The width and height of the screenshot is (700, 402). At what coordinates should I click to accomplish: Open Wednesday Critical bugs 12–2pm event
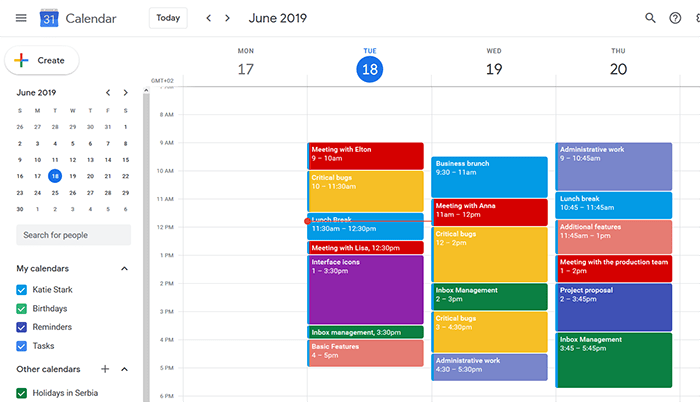489,255
